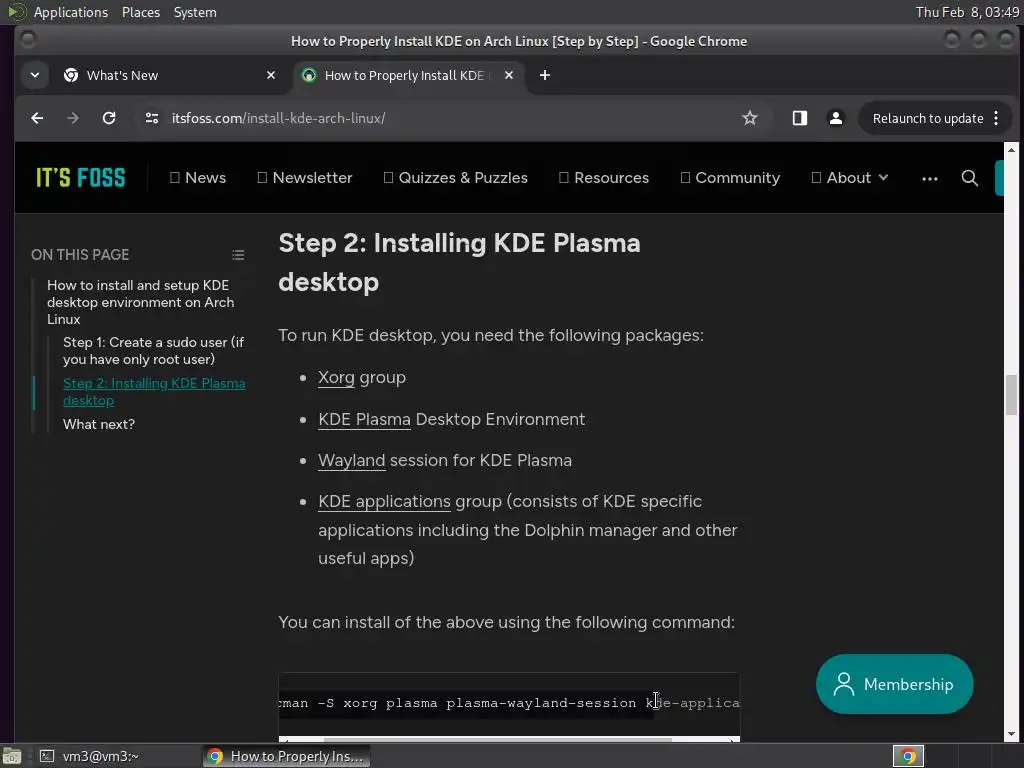Open the Chrome profile icon
The height and width of the screenshot is (768, 1024).
pyautogui.click(x=835, y=118)
